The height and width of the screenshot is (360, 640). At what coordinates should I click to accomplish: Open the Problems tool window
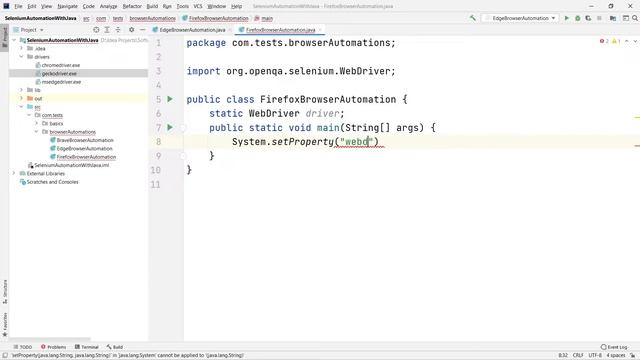click(x=53, y=347)
